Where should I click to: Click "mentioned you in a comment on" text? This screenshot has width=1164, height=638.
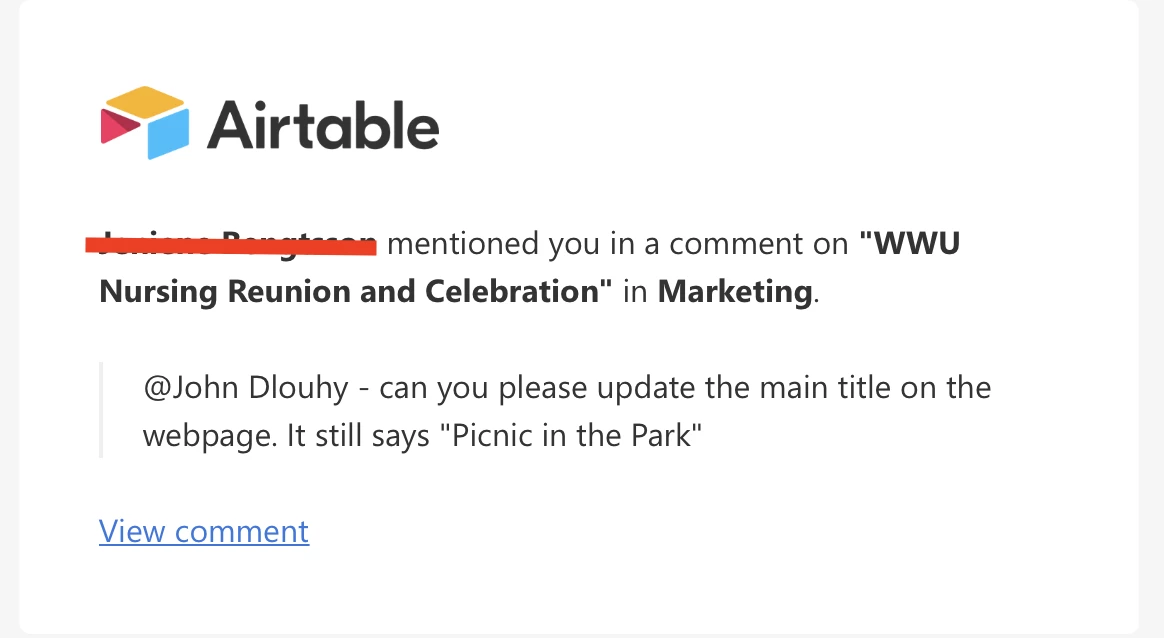[x=618, y=244]
